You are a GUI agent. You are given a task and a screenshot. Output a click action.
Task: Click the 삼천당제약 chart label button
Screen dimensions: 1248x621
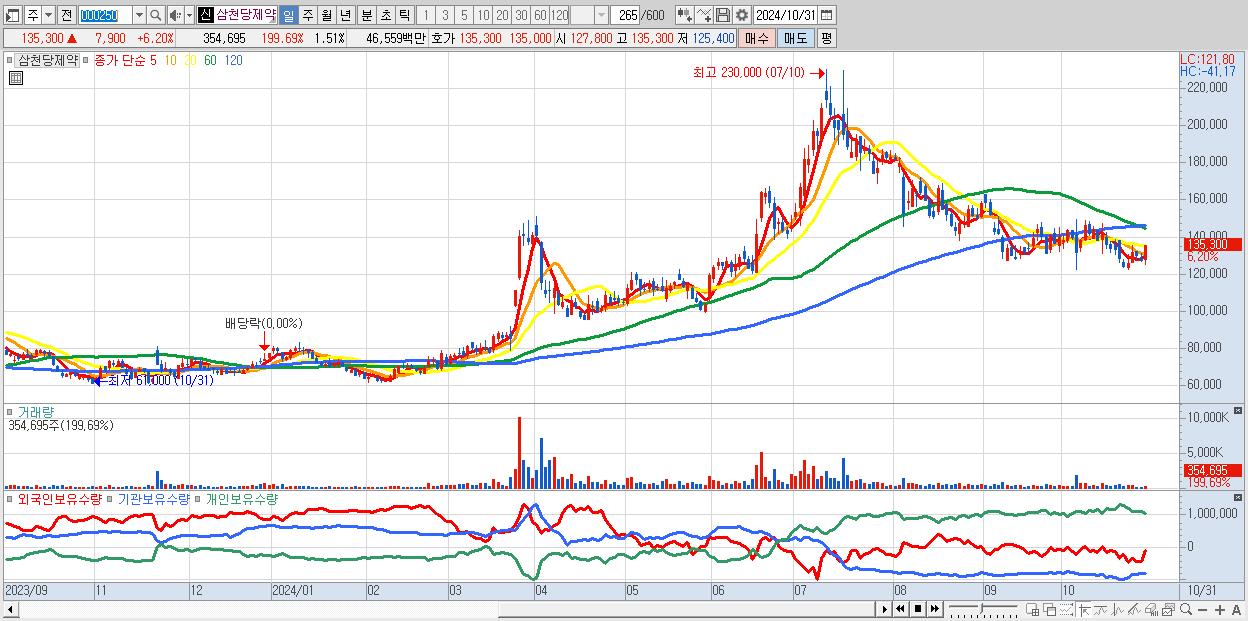(x=47, y=60)
